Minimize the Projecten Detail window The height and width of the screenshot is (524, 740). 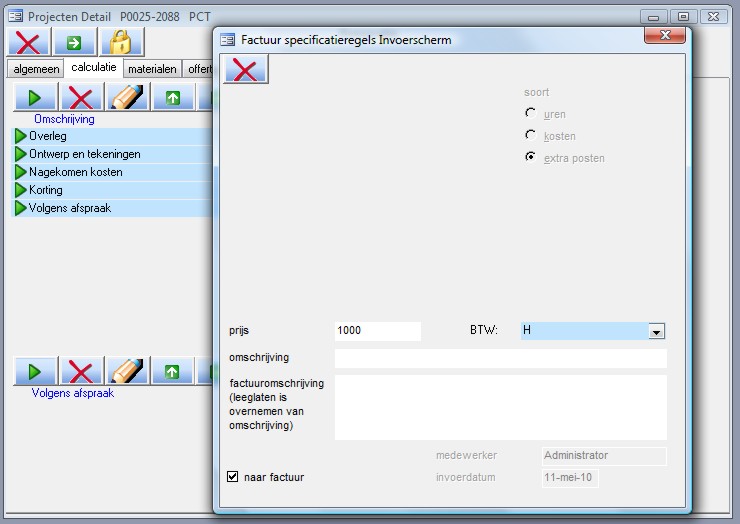pyautogui.click(x=654, y=17)
